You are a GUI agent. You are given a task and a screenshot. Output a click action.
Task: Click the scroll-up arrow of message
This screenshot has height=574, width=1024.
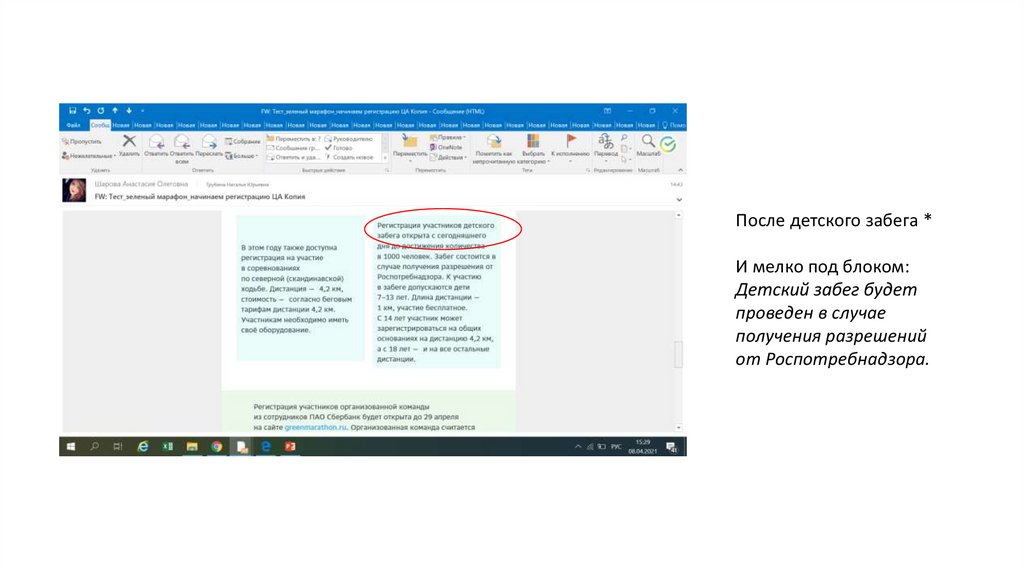pos(679,215)
